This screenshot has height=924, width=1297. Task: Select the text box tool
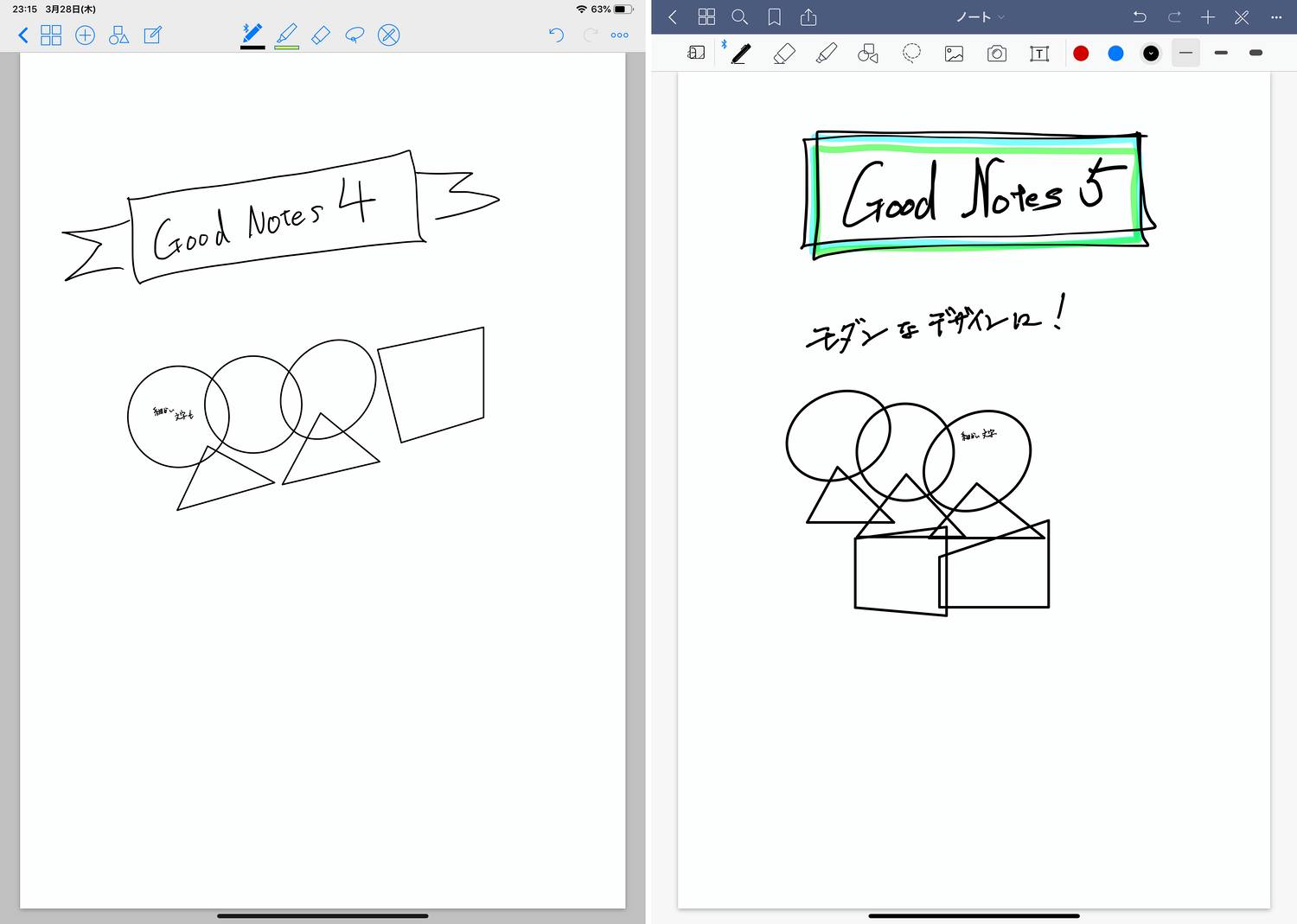pos(1039,54)
